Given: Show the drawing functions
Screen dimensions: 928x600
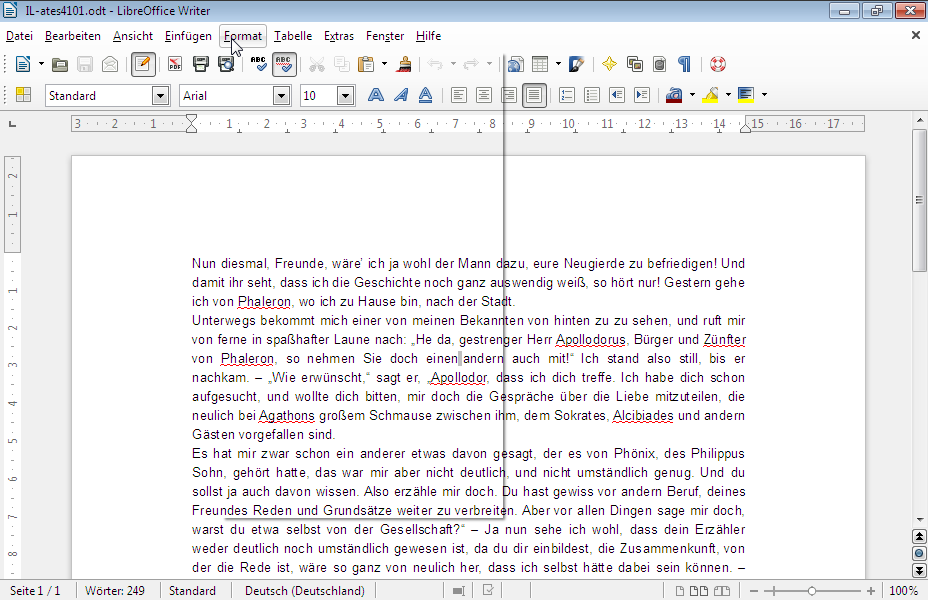Looking at the screenshot, I should (576, 64).
